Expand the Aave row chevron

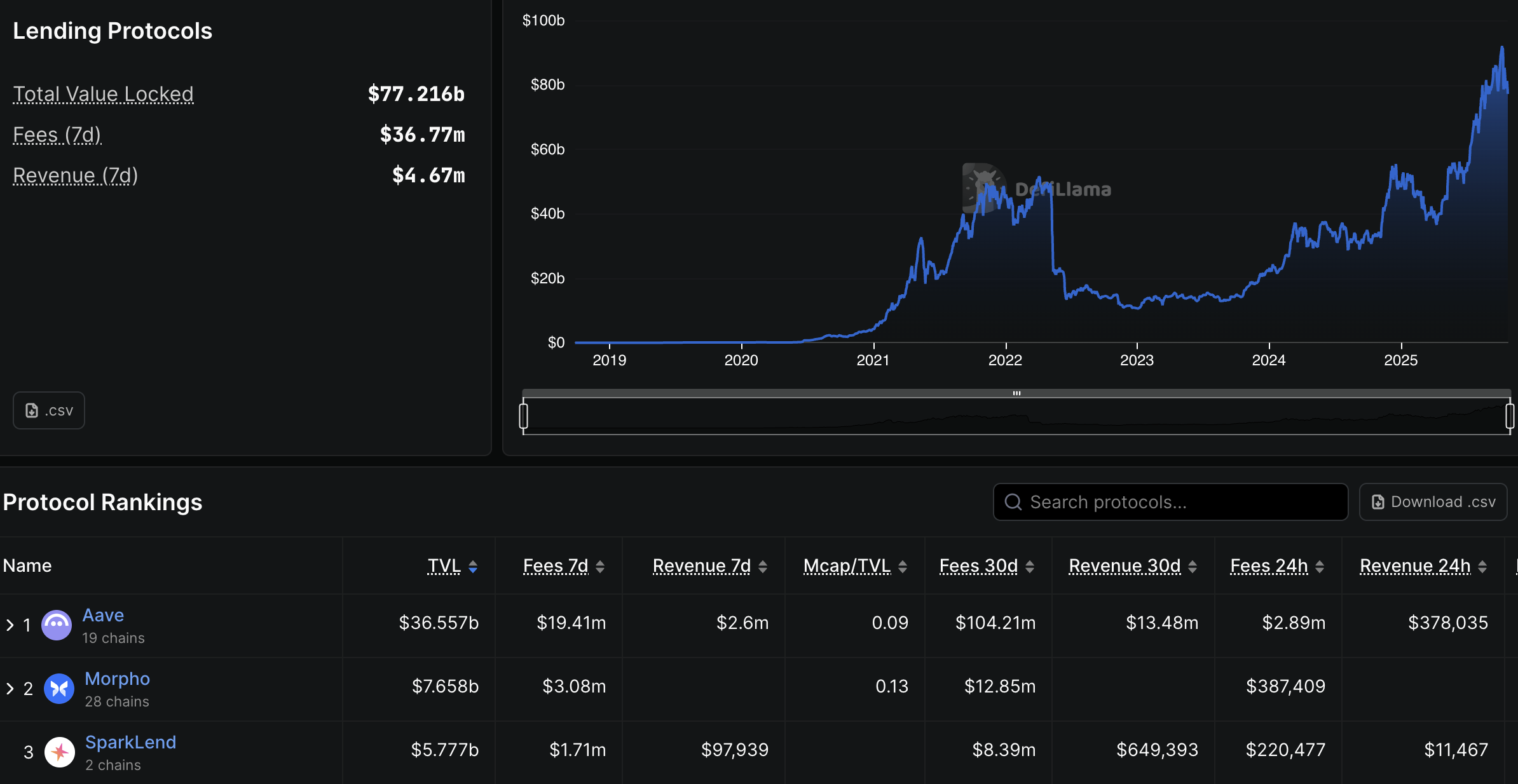10,625
